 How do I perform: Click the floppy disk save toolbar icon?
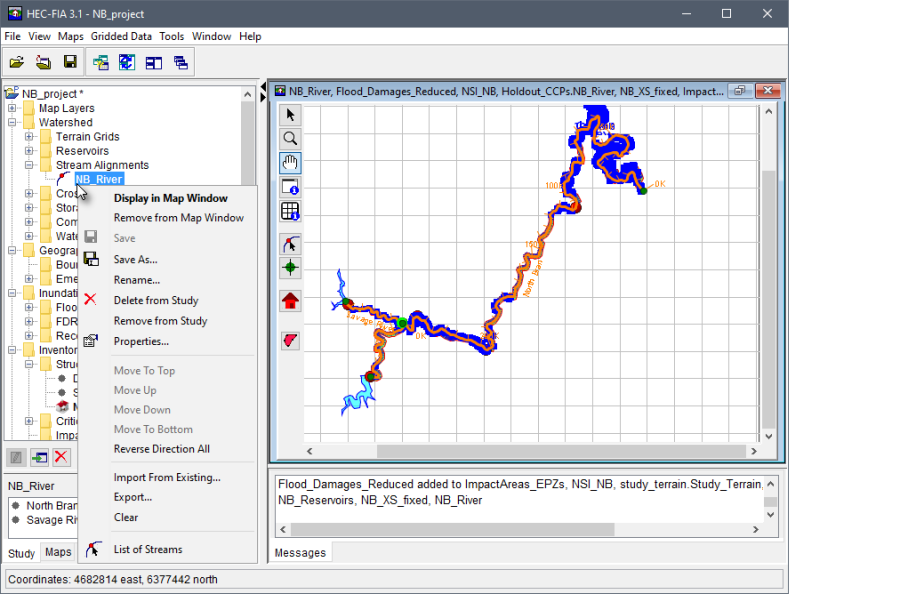point(70,62)
